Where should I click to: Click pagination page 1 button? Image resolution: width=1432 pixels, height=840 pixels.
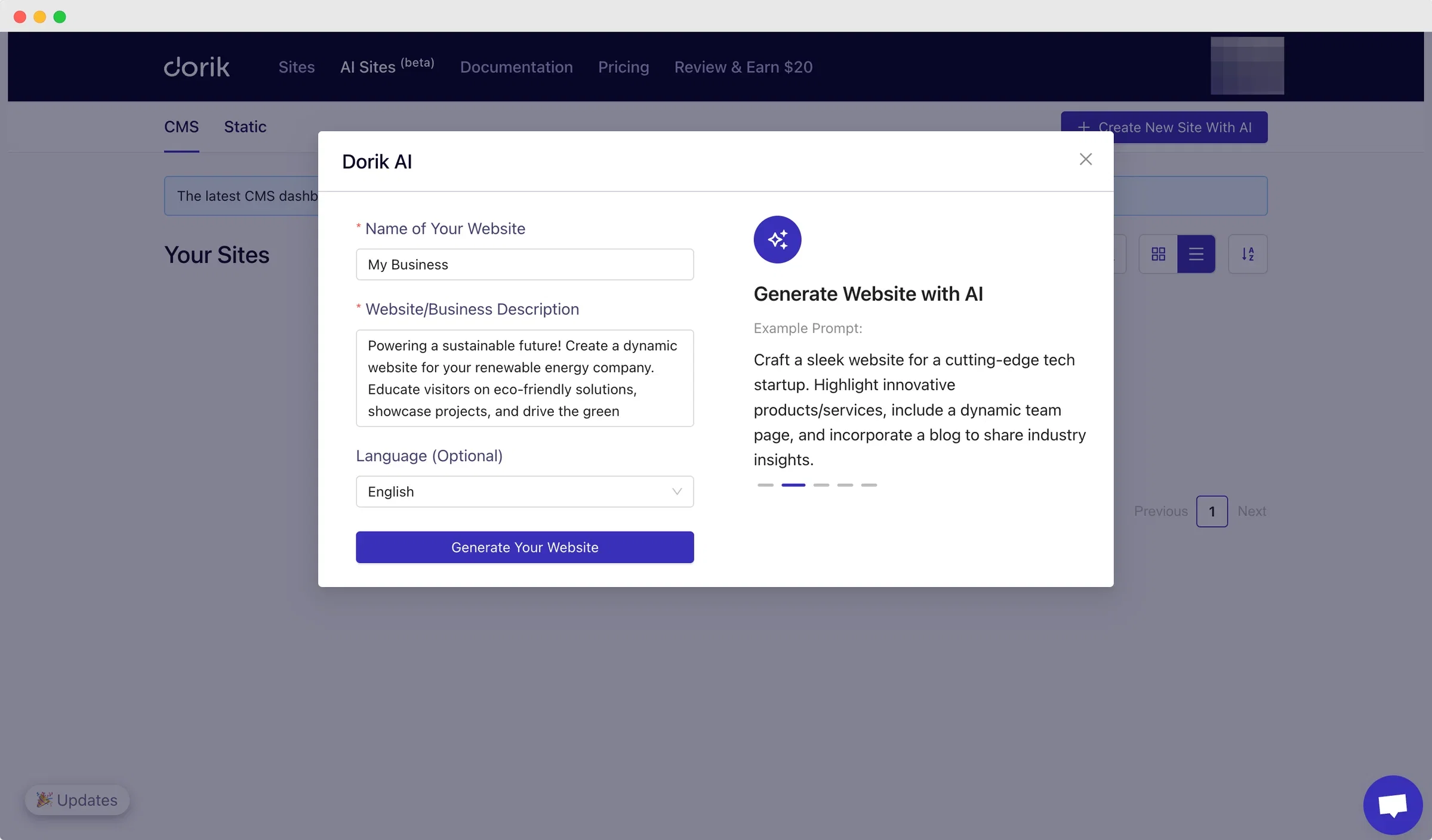point(1212,511)
